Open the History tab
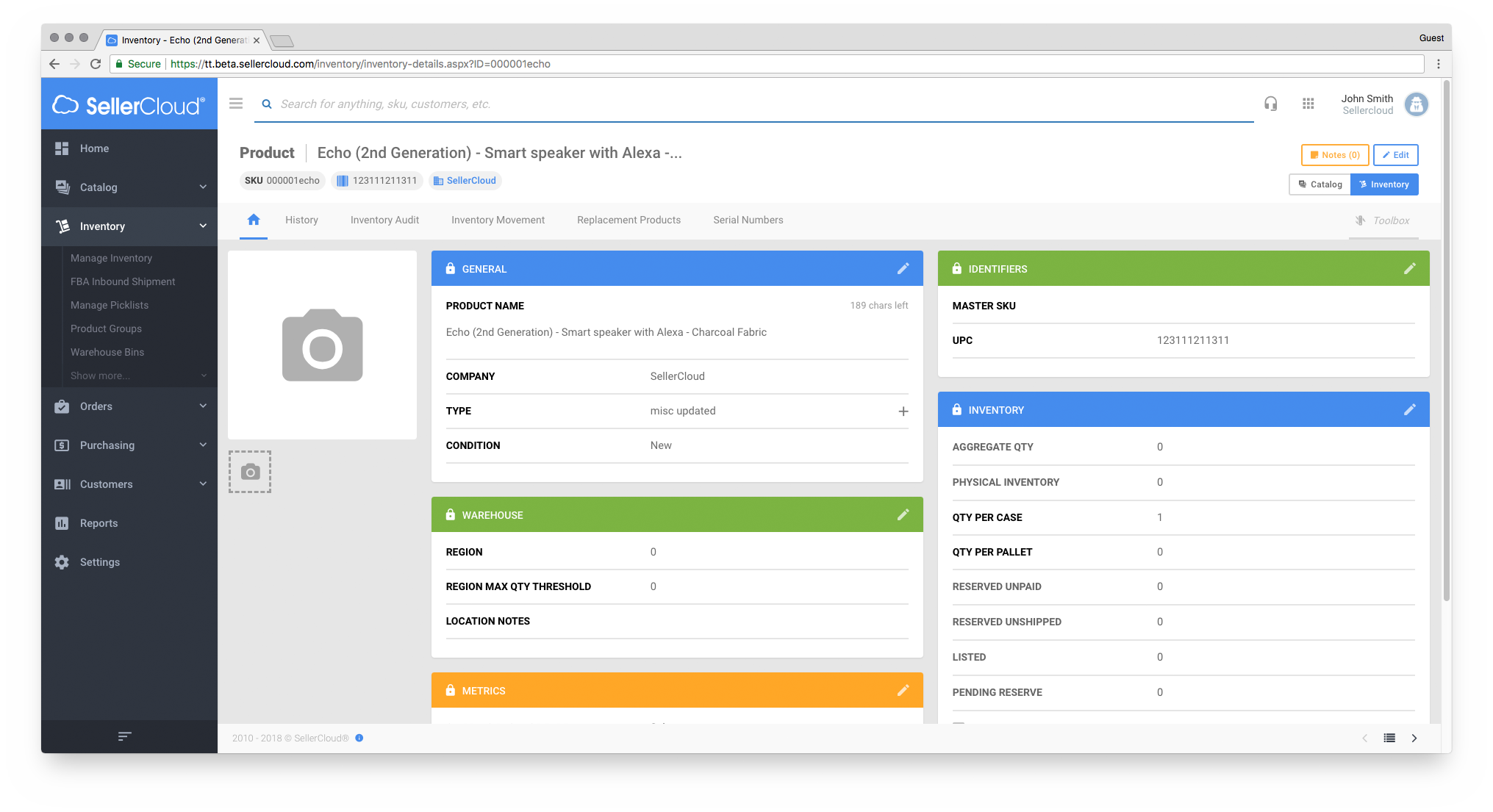Screen dimensions: 1493x812 click(x=301, y=220)
